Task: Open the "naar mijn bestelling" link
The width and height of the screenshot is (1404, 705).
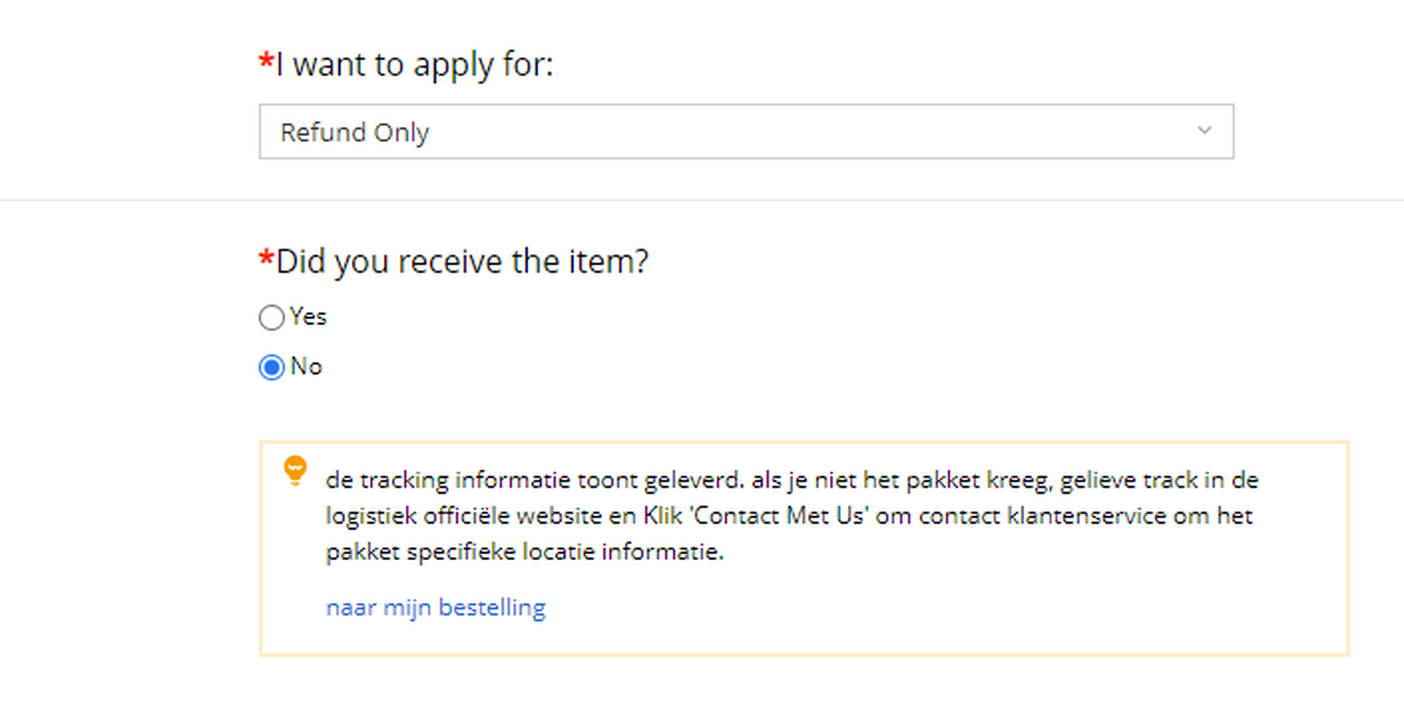Action: point(435,607)
